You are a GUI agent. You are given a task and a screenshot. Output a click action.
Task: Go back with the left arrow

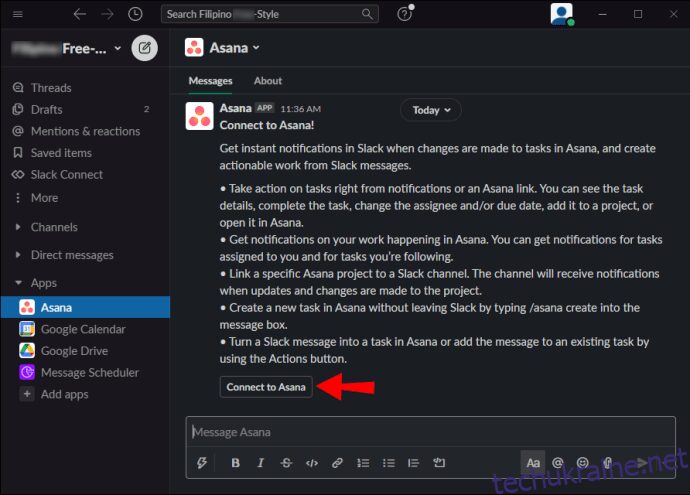click(80, 15)
